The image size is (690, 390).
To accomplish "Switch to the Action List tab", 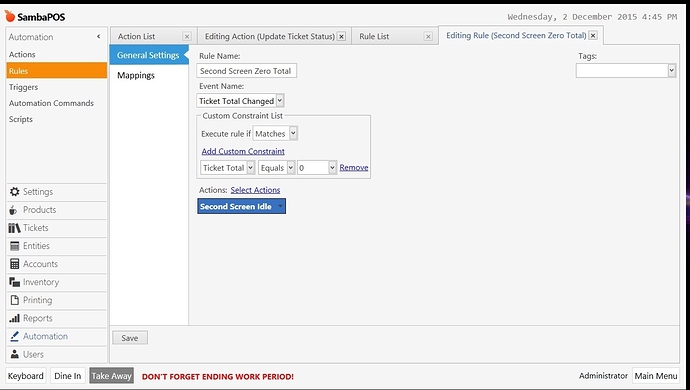I will [x=136, y=37].
